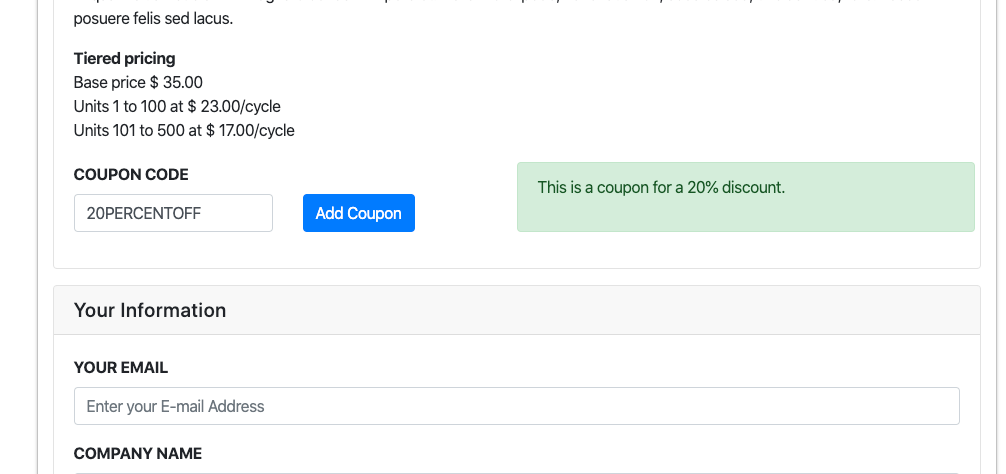This screenshot has height=474, width=1006.
Task: Select the Enter your E-mail Address field
Action: [516, 406]
